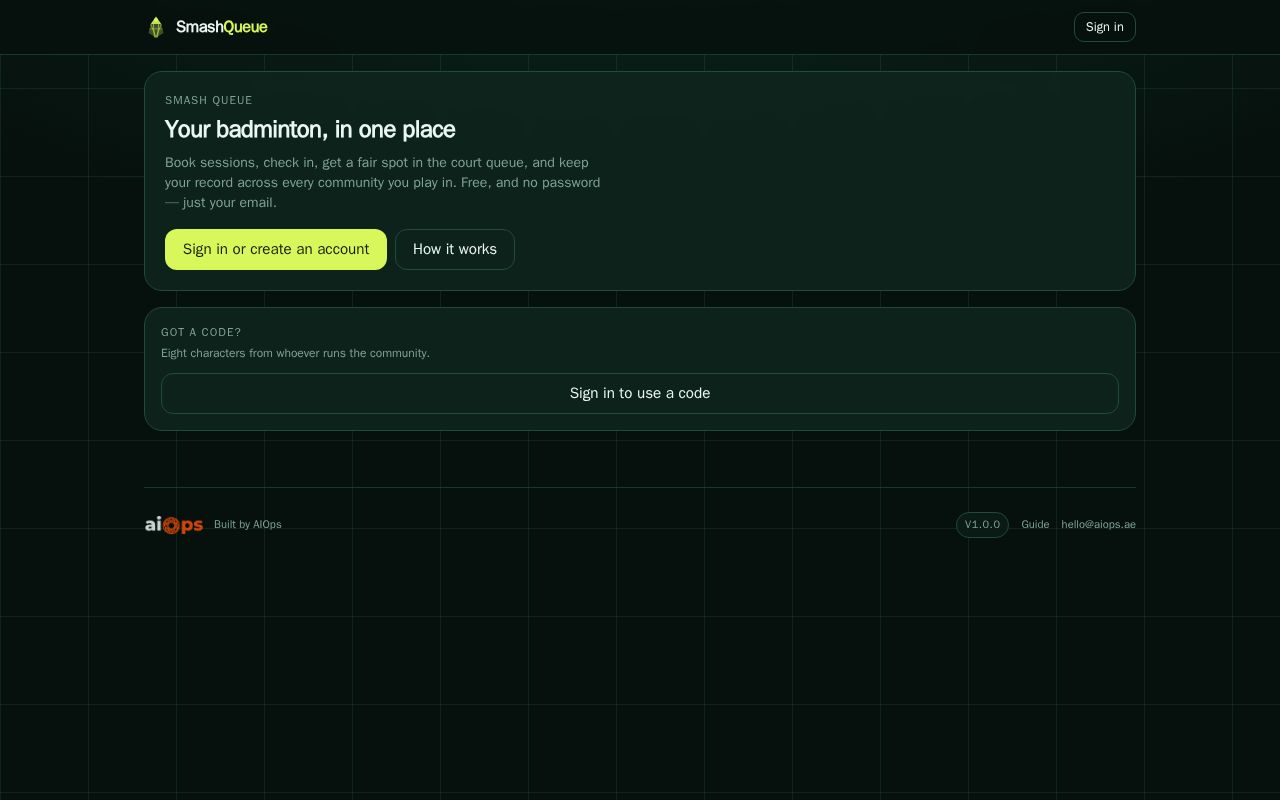Click the AIOps logo in the footer
This screenshot has height=800, width=1280.
click(174, 525)
